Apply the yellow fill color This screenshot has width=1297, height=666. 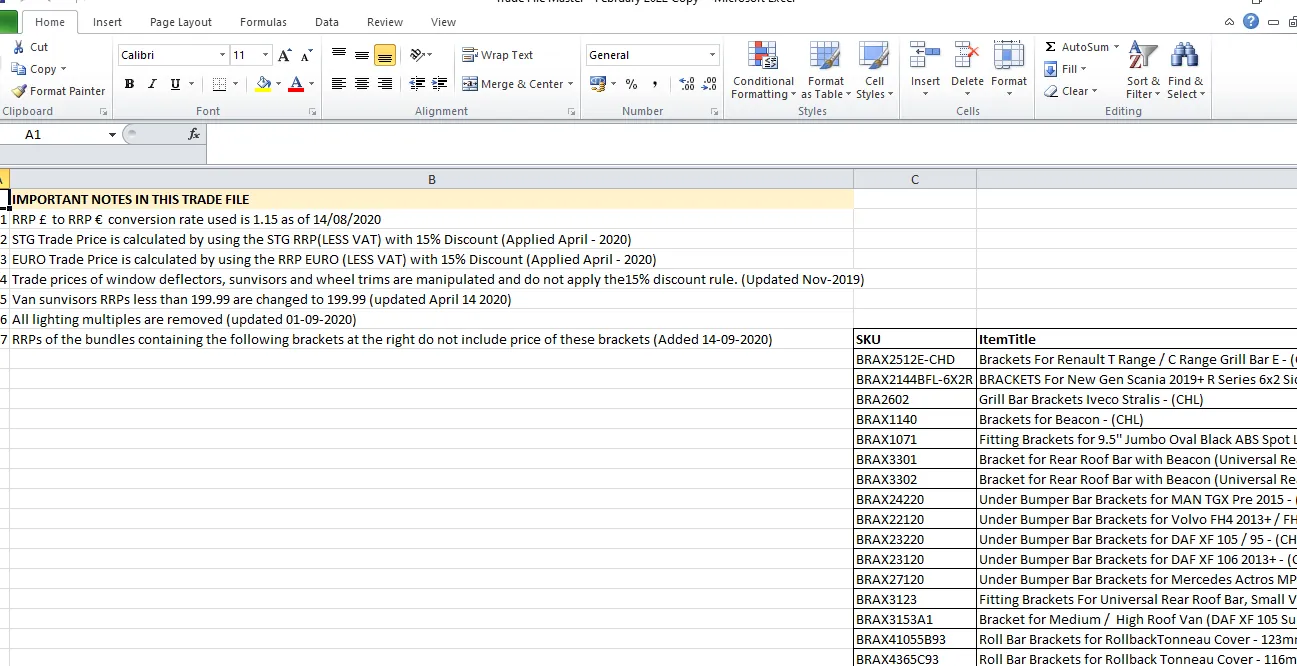[263, 84]
